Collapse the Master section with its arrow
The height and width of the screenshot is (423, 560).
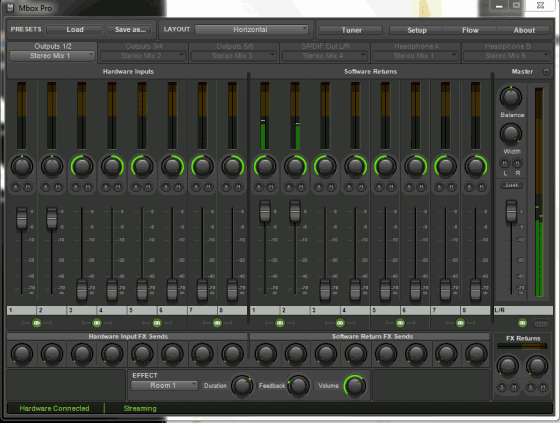point(546,72)
